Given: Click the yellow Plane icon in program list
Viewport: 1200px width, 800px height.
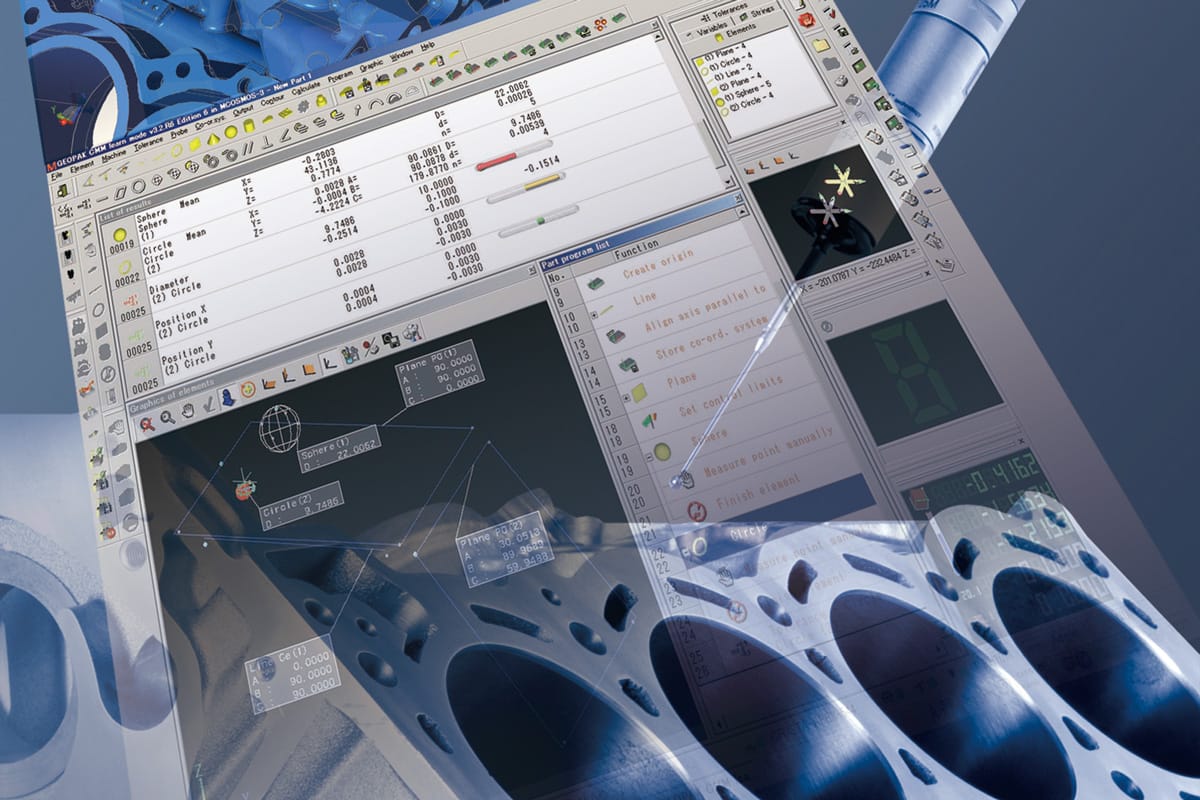Looking at the screenshot, I should click(x=639, y=391).
